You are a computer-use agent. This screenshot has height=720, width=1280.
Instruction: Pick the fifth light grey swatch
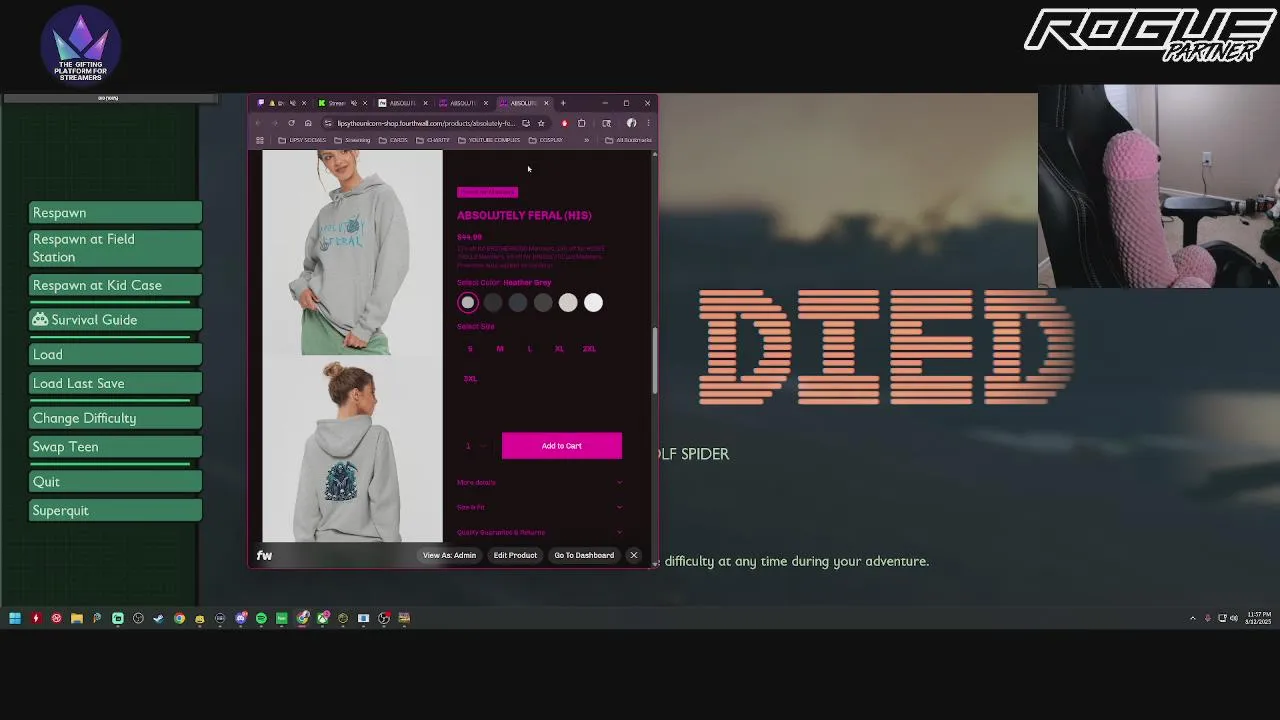click(568, 303)
